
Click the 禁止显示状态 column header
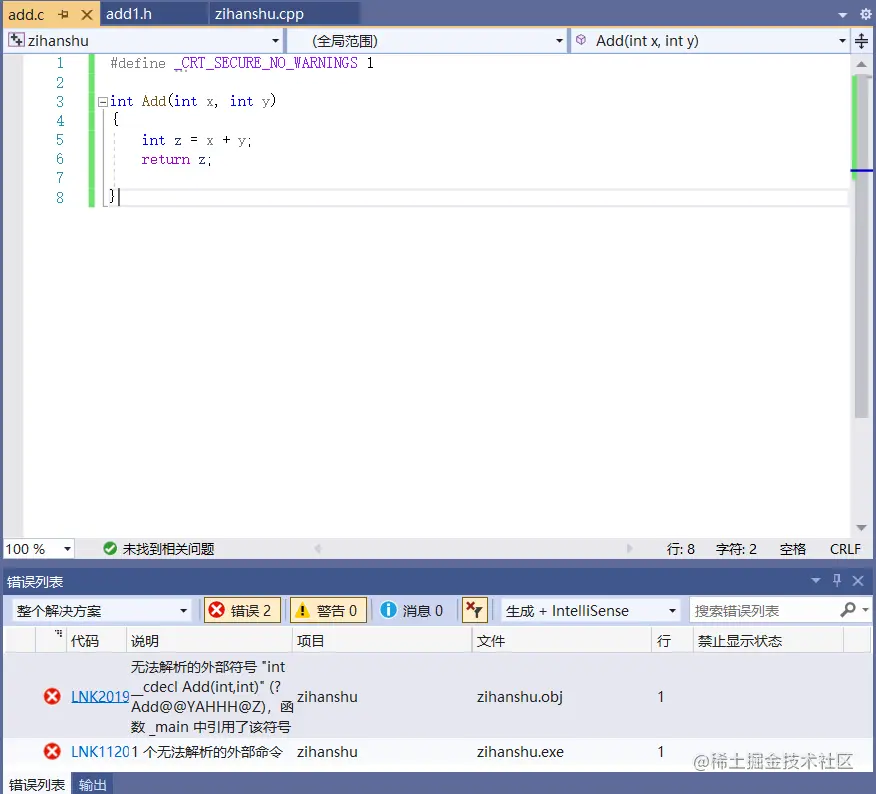[768, 641]
